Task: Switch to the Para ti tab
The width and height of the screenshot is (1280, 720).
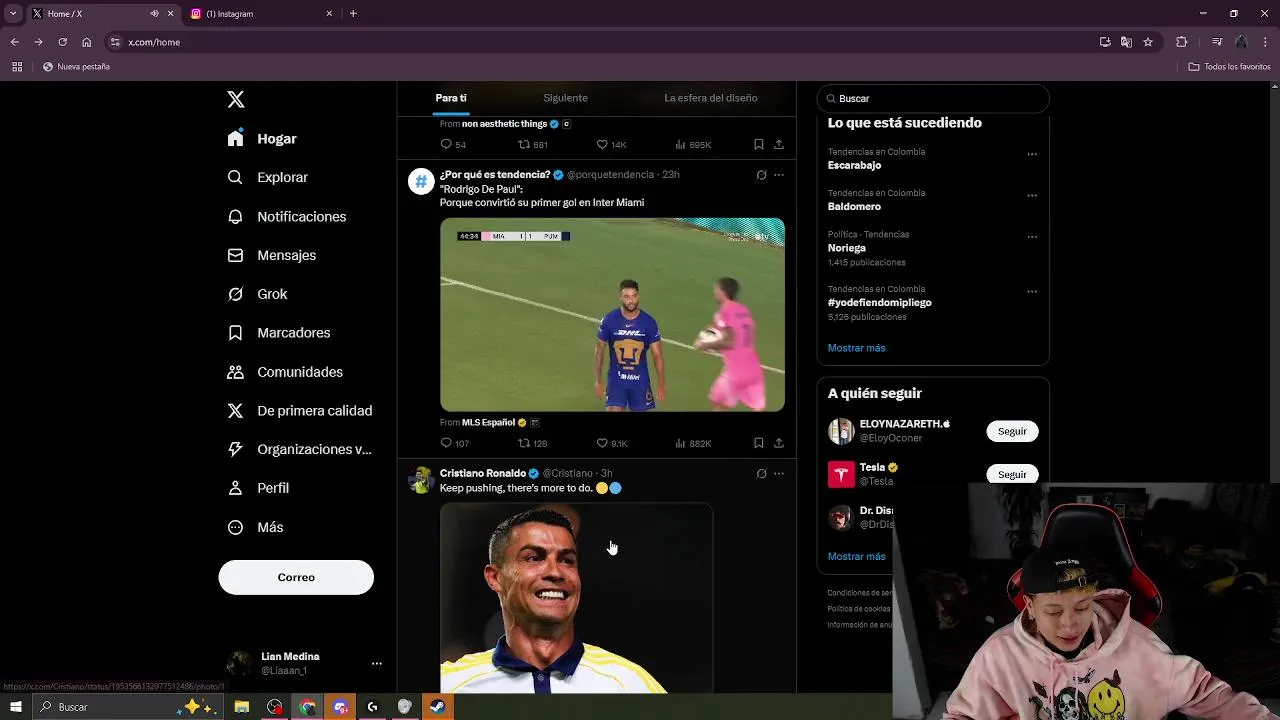Action: point(451,98)
